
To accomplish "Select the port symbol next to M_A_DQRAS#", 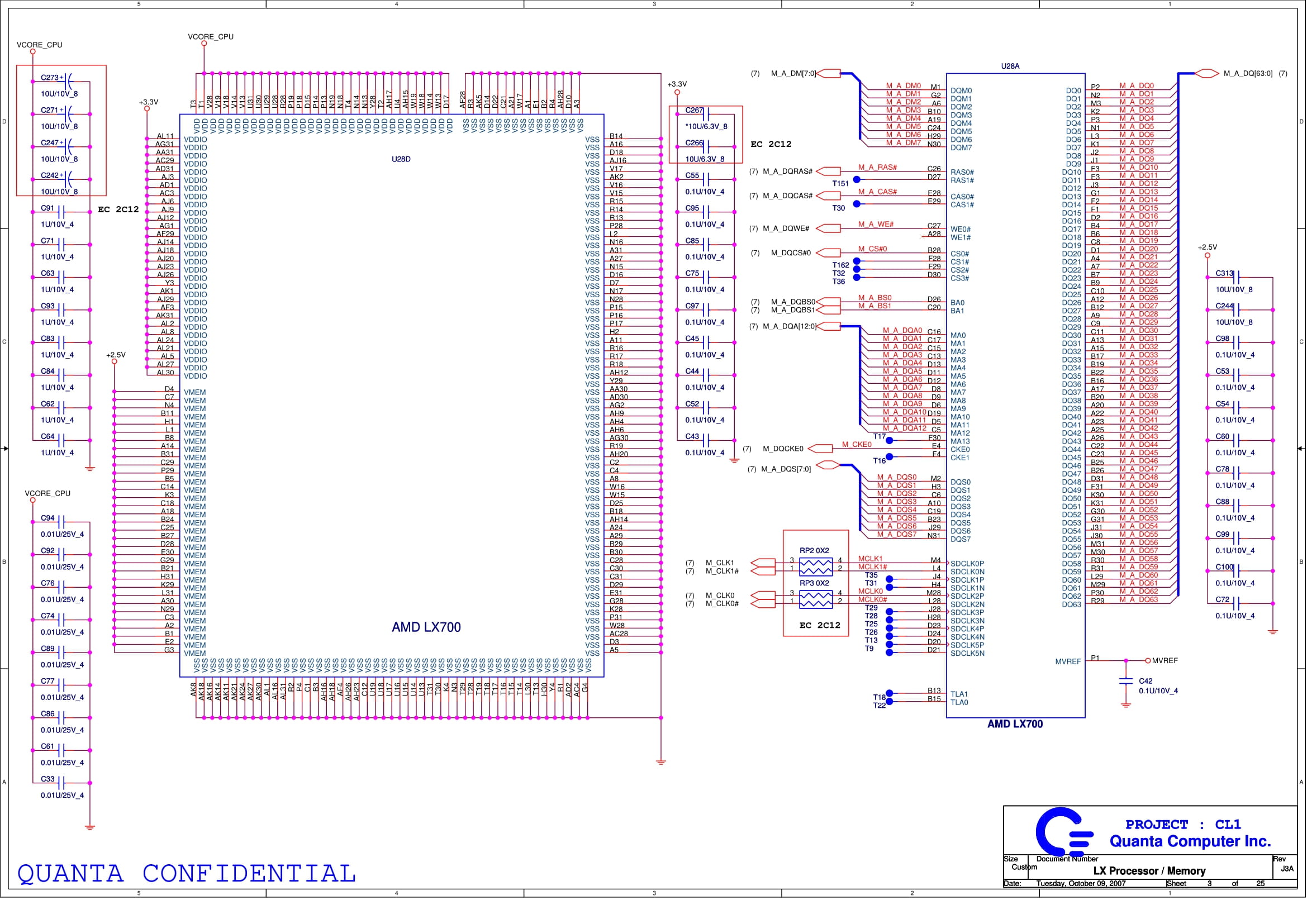I will (829, 172).
